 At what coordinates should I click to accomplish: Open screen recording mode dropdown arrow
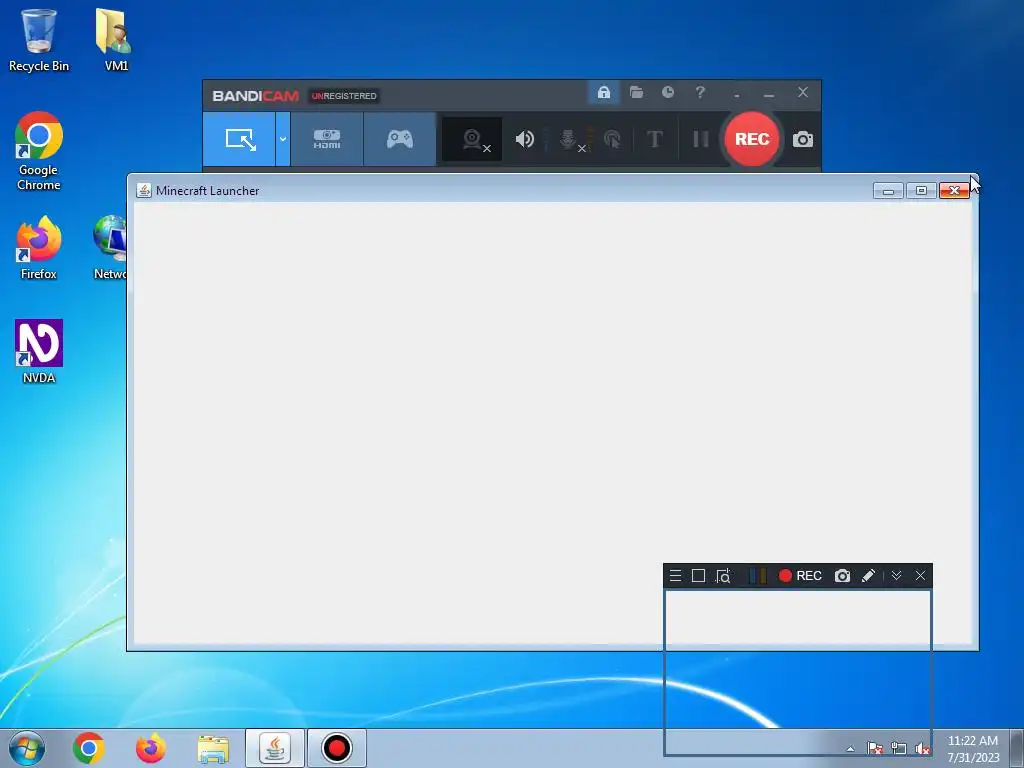(x=283, y=139)
